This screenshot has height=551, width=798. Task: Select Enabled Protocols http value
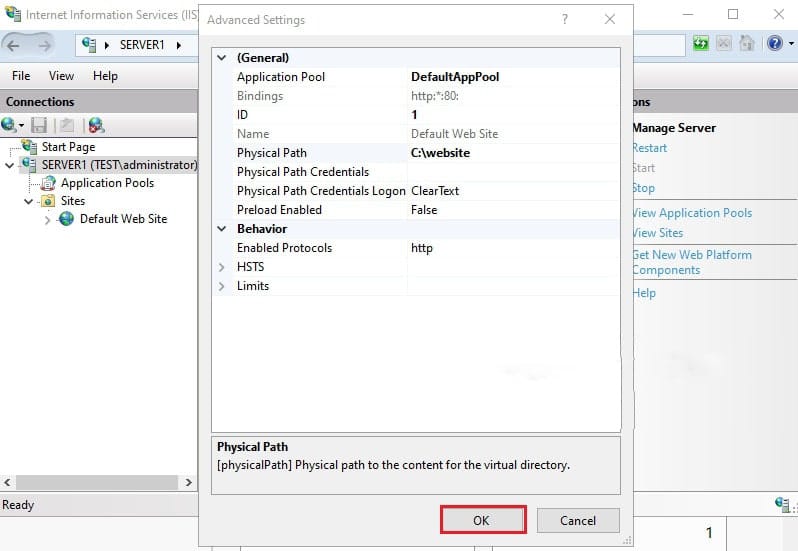[514, 248]
